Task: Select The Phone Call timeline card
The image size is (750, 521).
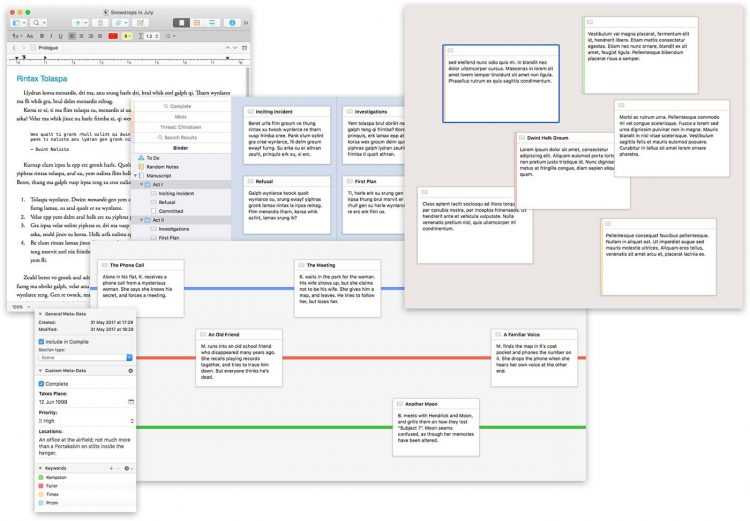Action: (141, 288)
